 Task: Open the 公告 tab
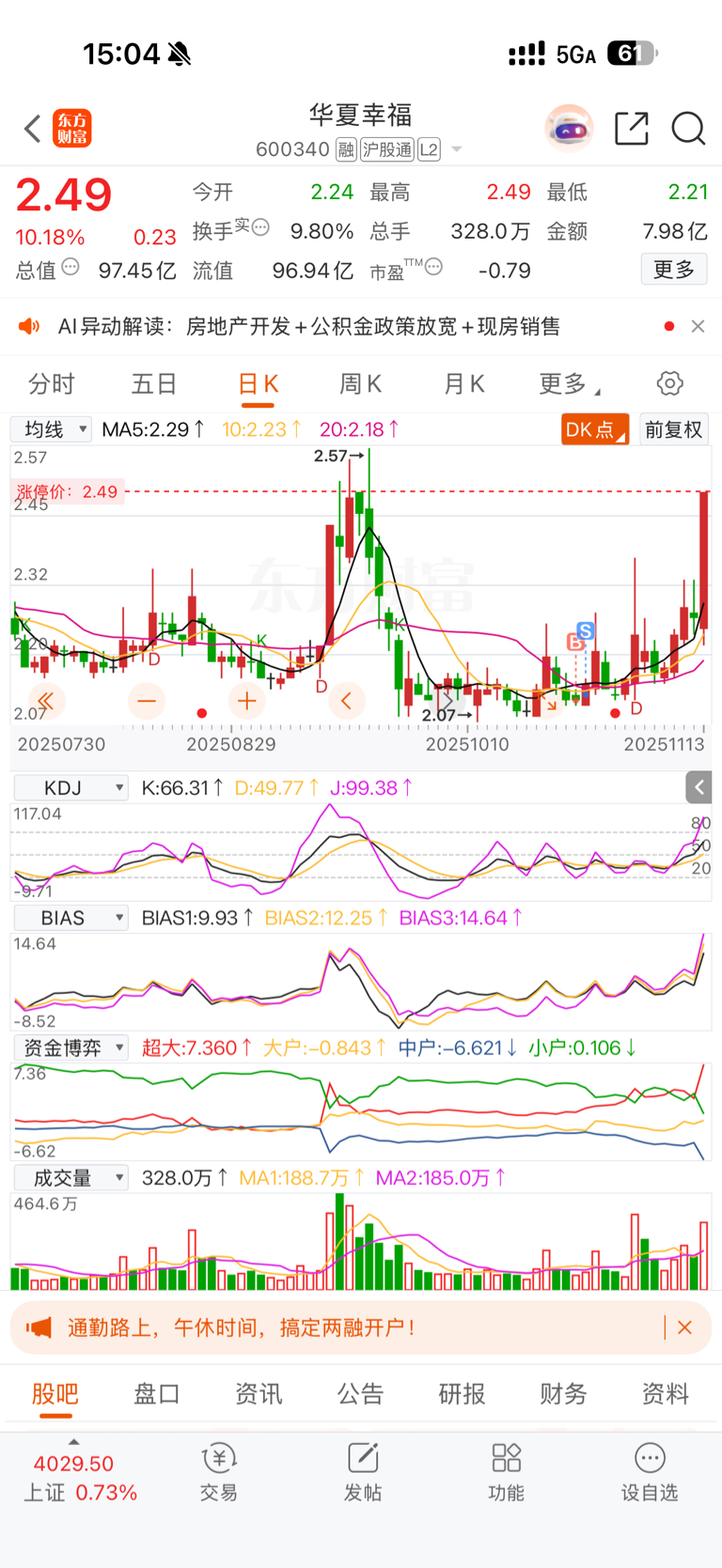pyautogui.click(x=361, y=1394)
